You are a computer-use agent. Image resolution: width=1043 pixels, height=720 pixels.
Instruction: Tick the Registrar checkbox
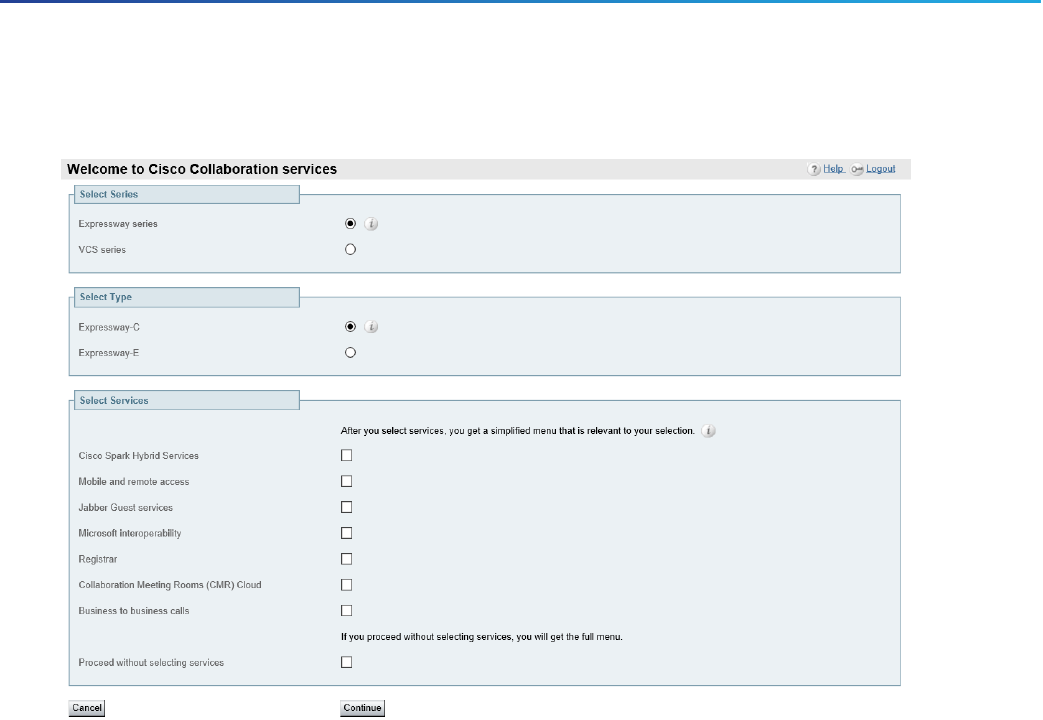(x=347, y=559)
